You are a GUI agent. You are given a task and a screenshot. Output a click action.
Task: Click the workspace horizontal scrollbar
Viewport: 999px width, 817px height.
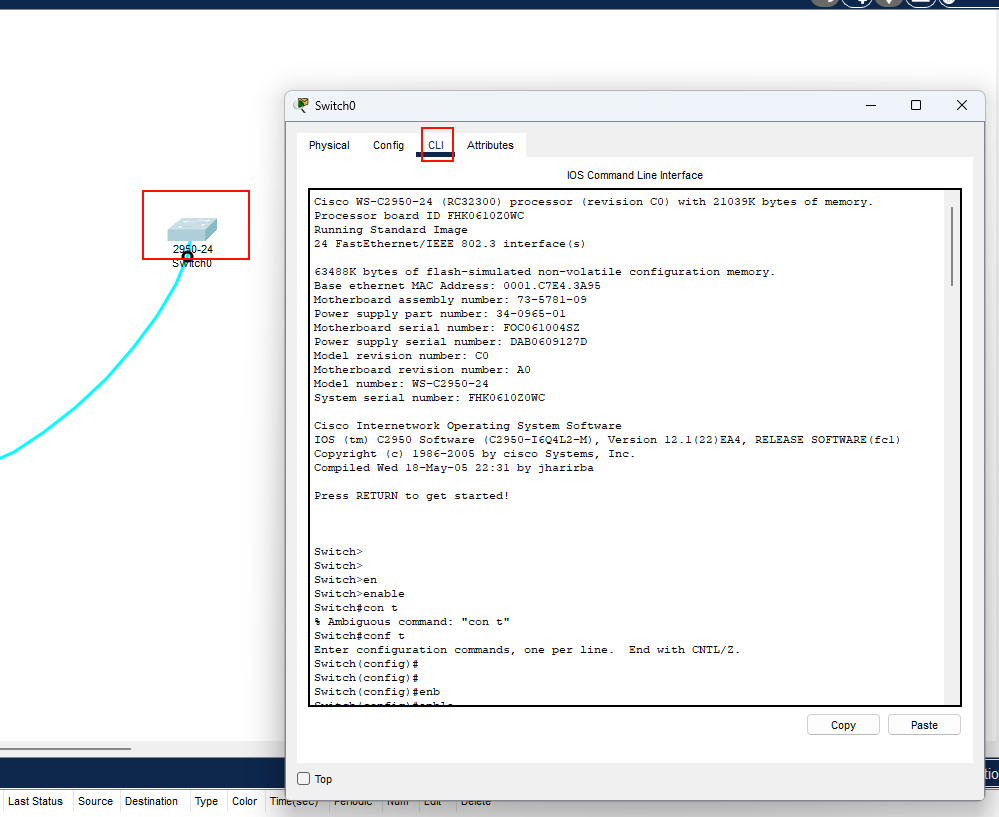click(65, 748)
